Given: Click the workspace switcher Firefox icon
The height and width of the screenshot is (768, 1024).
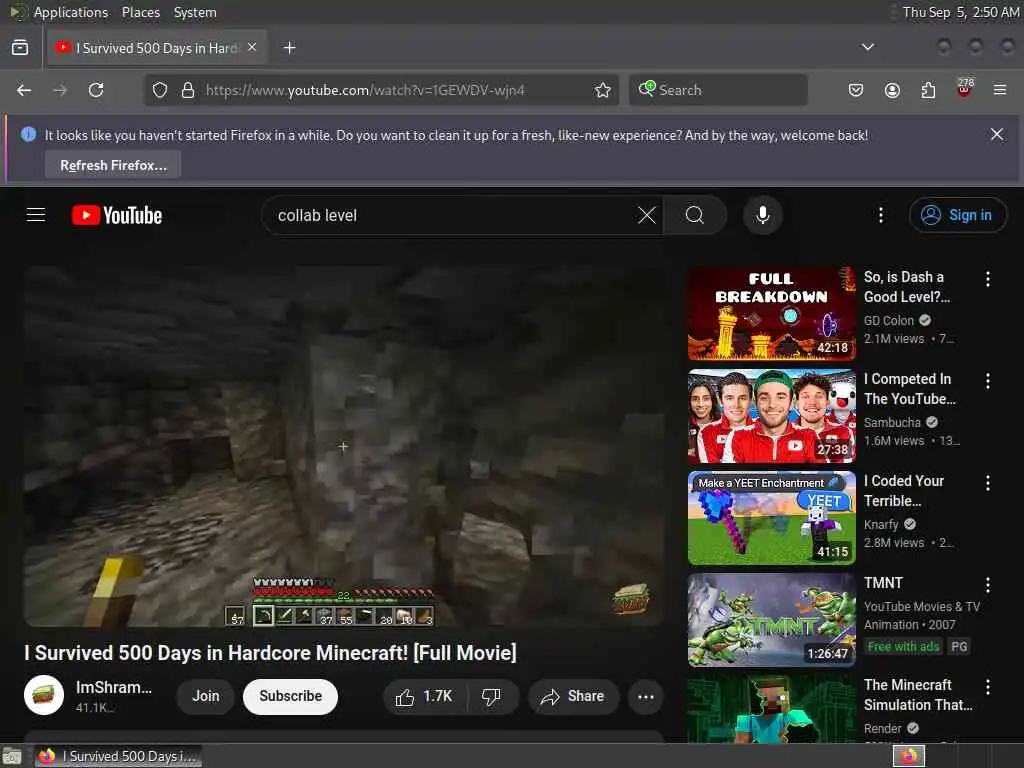Looking at the screenshot, I should [x=909, y=756].
